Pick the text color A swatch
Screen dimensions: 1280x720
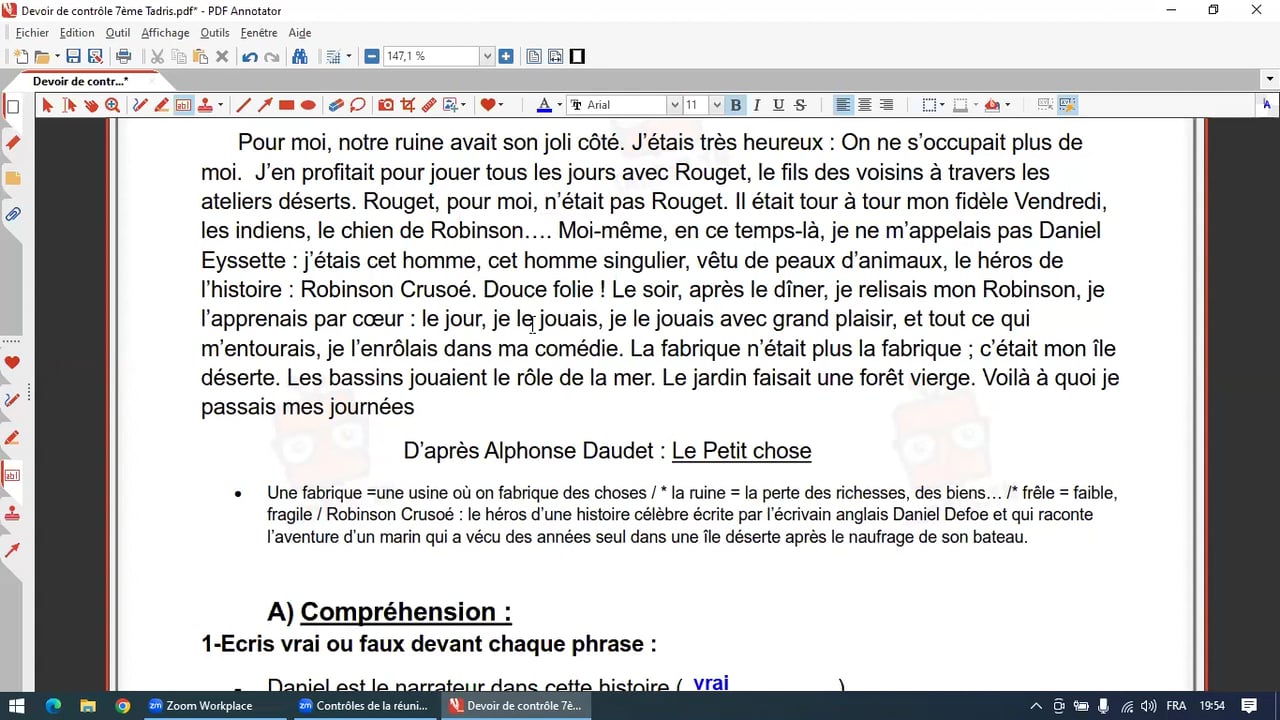click(x=544, y=105)
